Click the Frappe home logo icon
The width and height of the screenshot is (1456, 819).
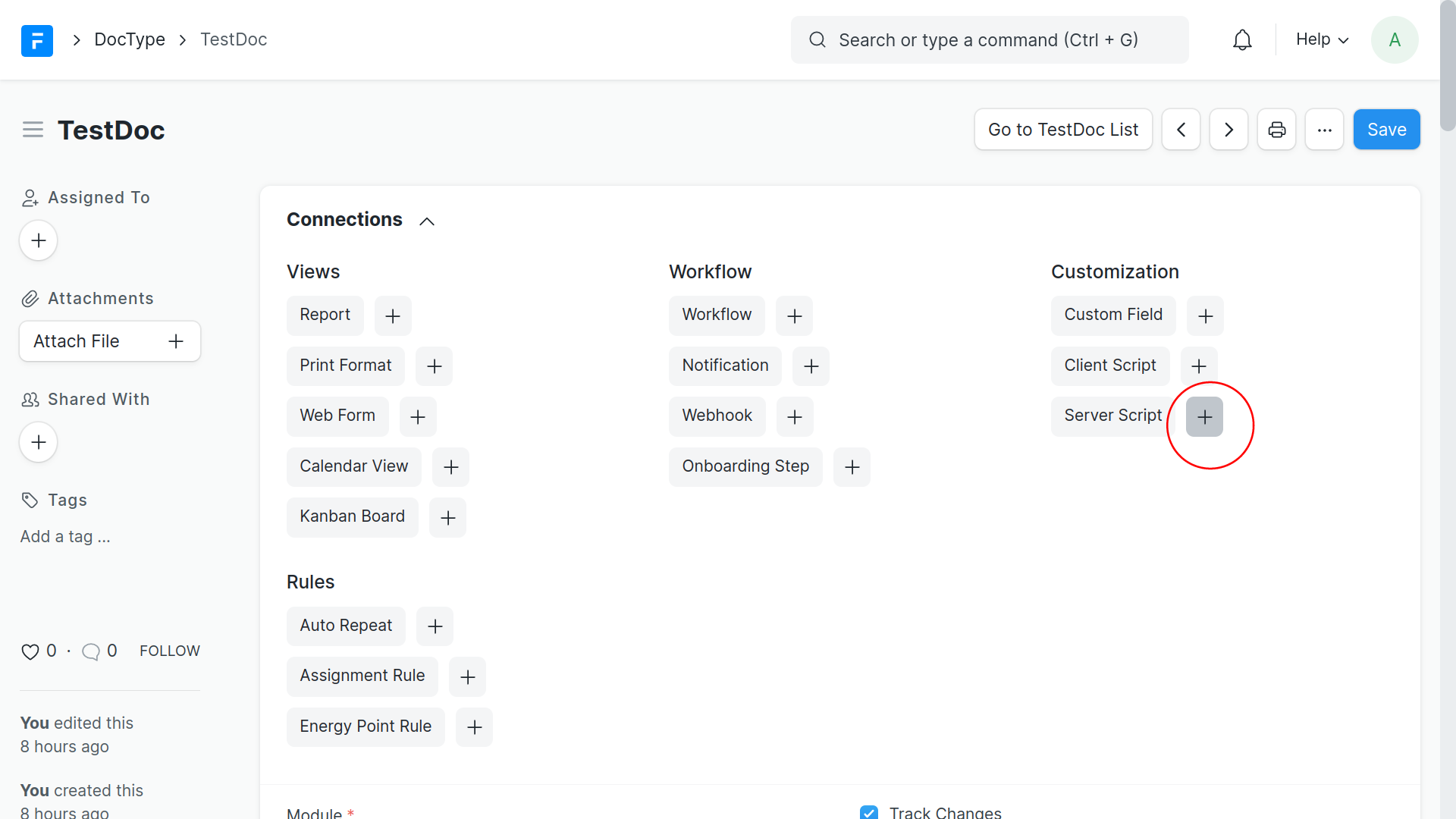(x=36, y=40)
